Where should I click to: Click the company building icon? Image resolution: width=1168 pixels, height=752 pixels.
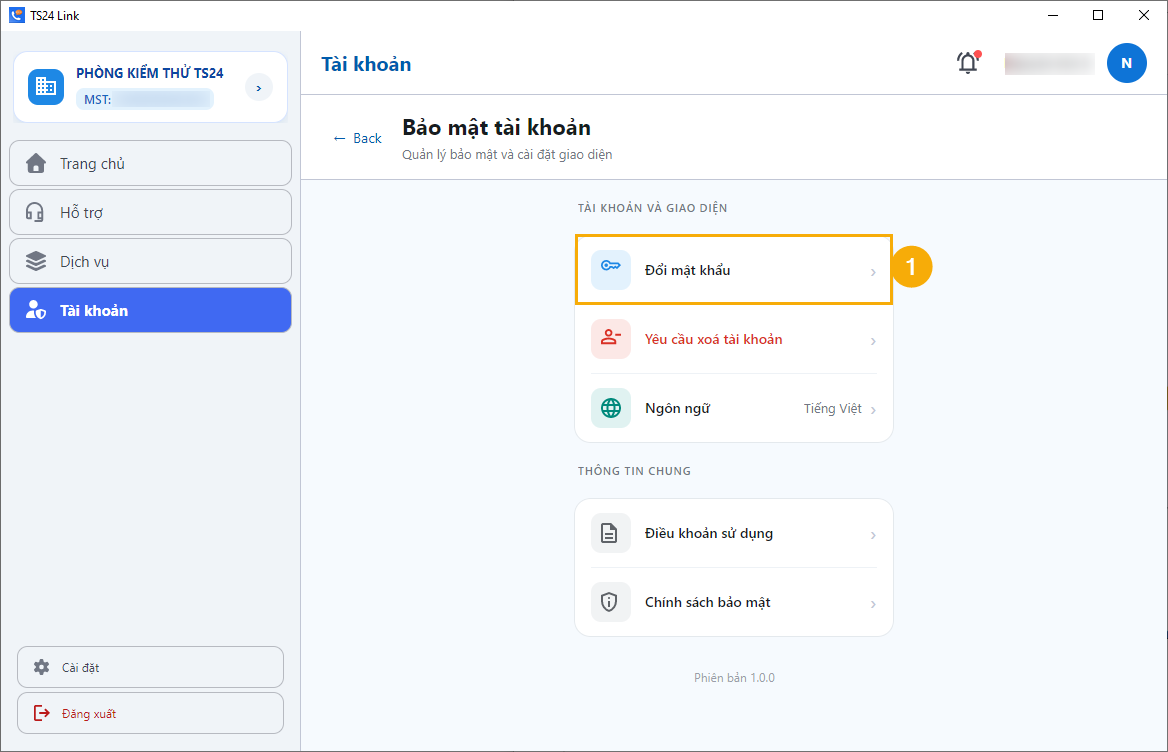tap(46, 87)
